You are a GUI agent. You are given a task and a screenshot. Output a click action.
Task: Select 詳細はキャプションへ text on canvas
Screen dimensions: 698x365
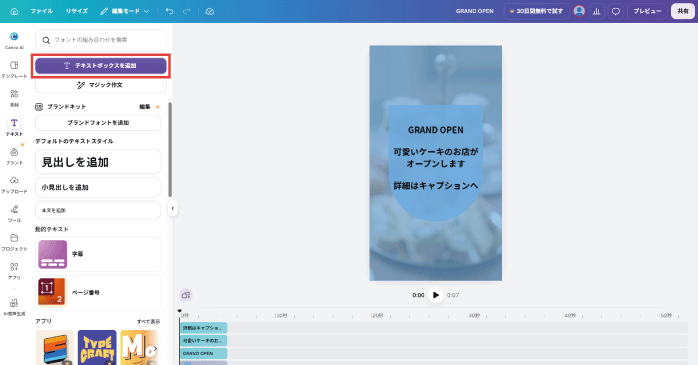(436, 186)
